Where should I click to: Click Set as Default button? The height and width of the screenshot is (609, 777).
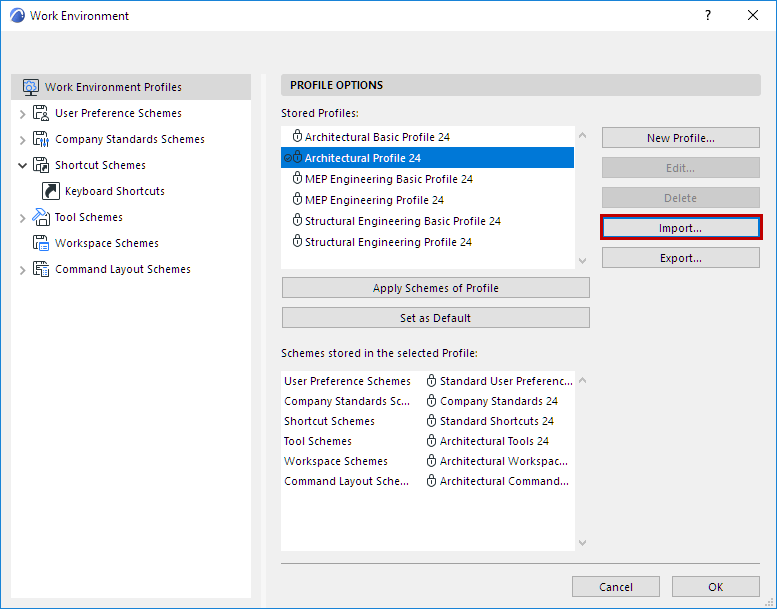pyautogui.click(x=435, y=318)
